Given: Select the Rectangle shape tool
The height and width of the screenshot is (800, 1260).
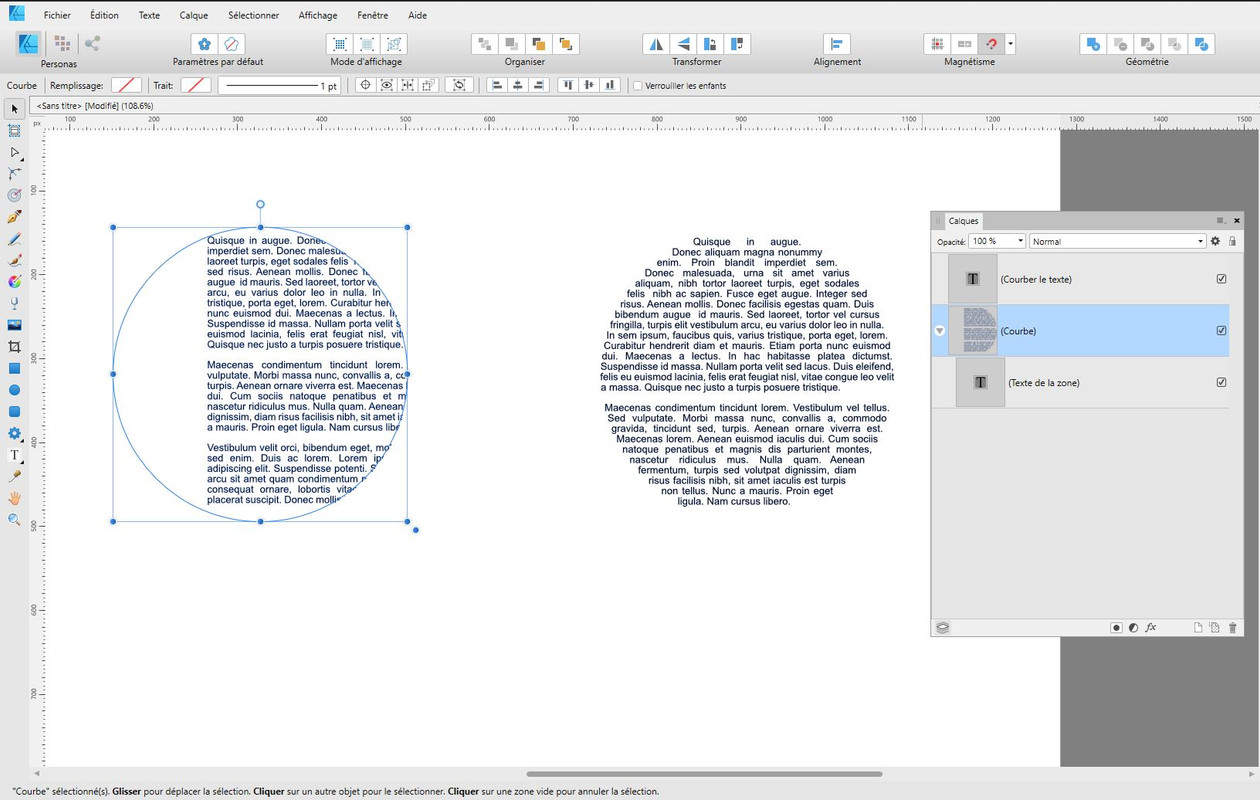Looking at the screenshot, I should [x=14, y=368].
